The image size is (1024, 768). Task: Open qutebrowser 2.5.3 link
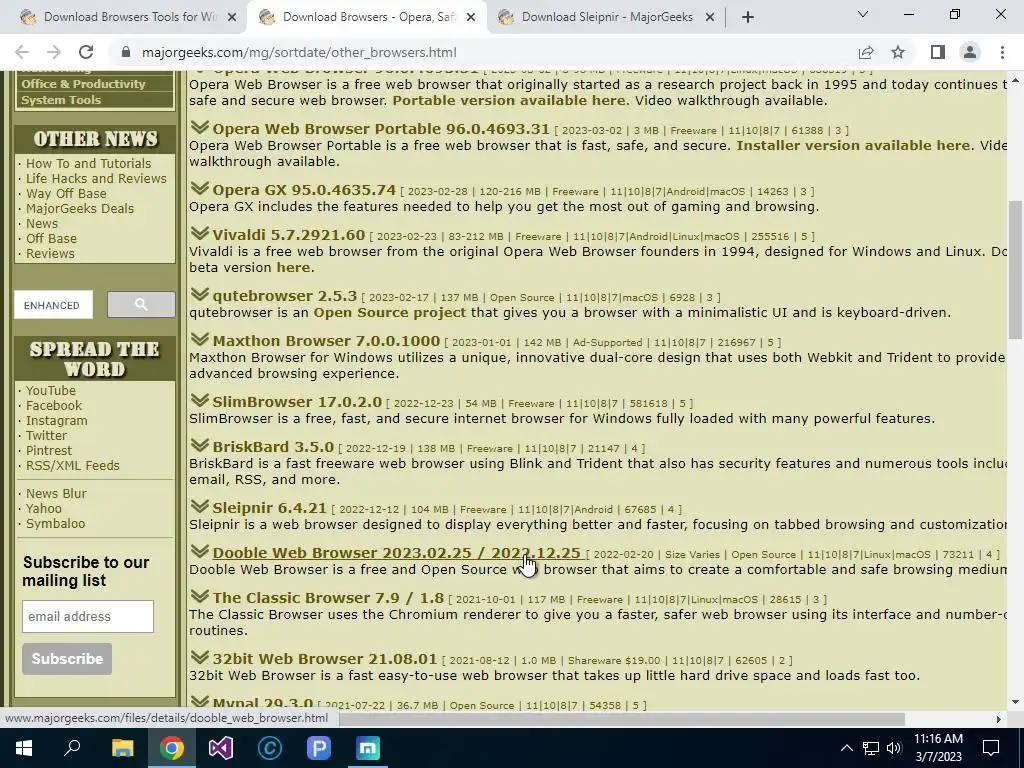pos(285,296)
